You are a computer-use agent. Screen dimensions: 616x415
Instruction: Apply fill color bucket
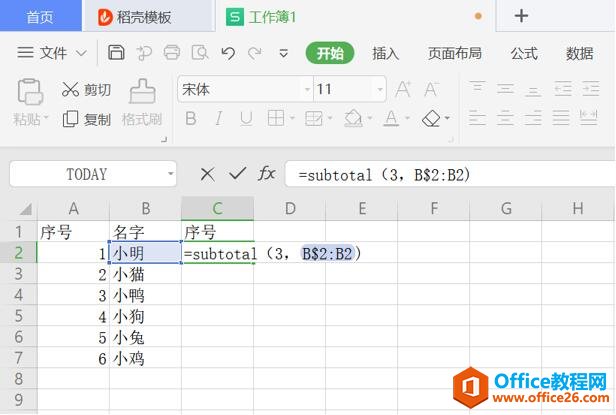(x=353, y=118)
